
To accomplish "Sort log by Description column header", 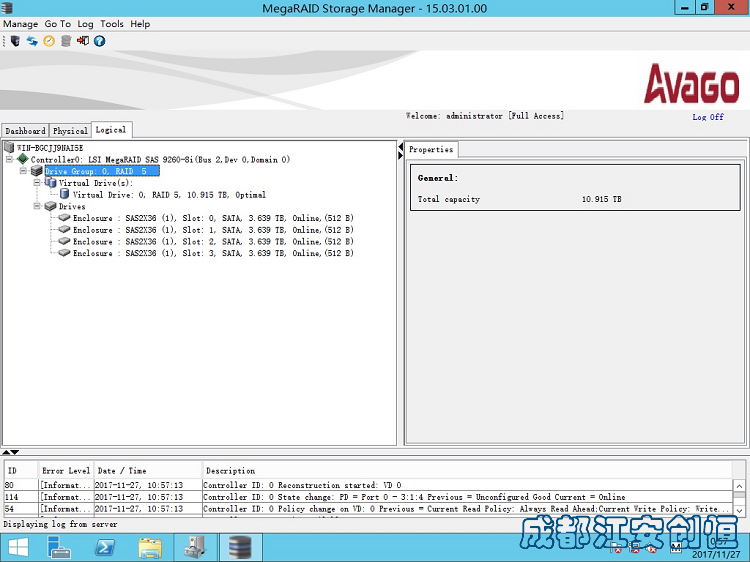I will click(x=466, y=471).
